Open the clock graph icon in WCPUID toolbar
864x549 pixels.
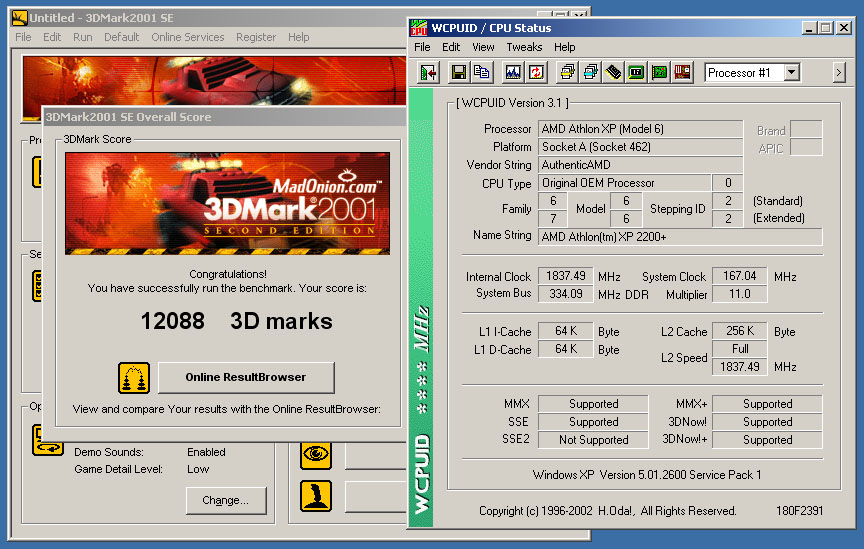click(x=513, y=73)
